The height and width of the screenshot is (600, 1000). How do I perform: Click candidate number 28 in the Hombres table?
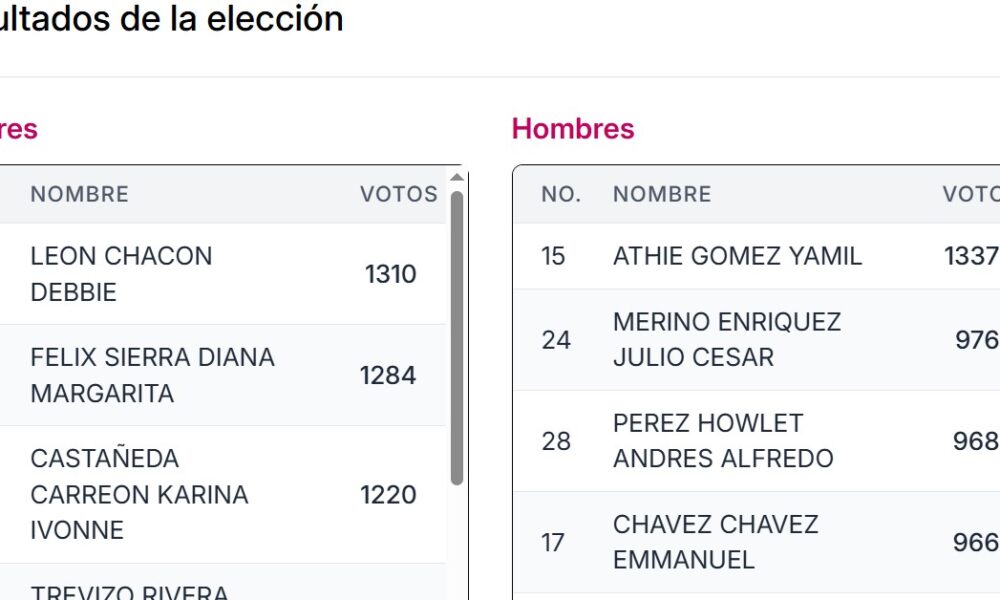tap(556, 440)
